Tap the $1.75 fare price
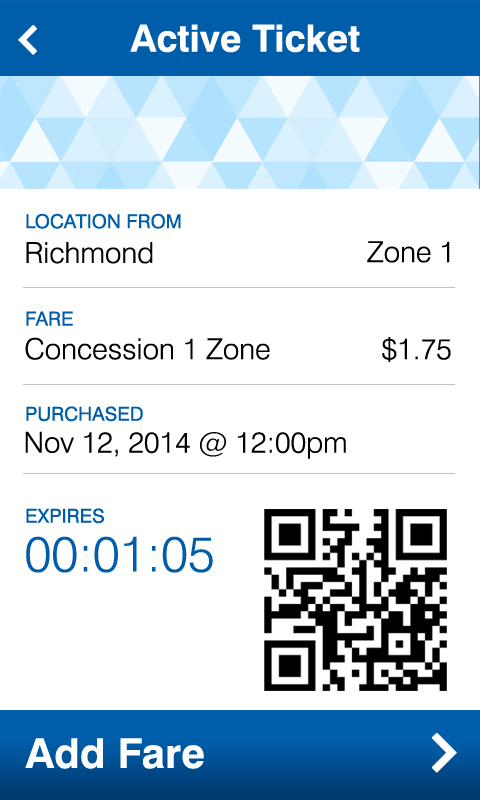Screen dimensions: 480x800 point(416,350)
